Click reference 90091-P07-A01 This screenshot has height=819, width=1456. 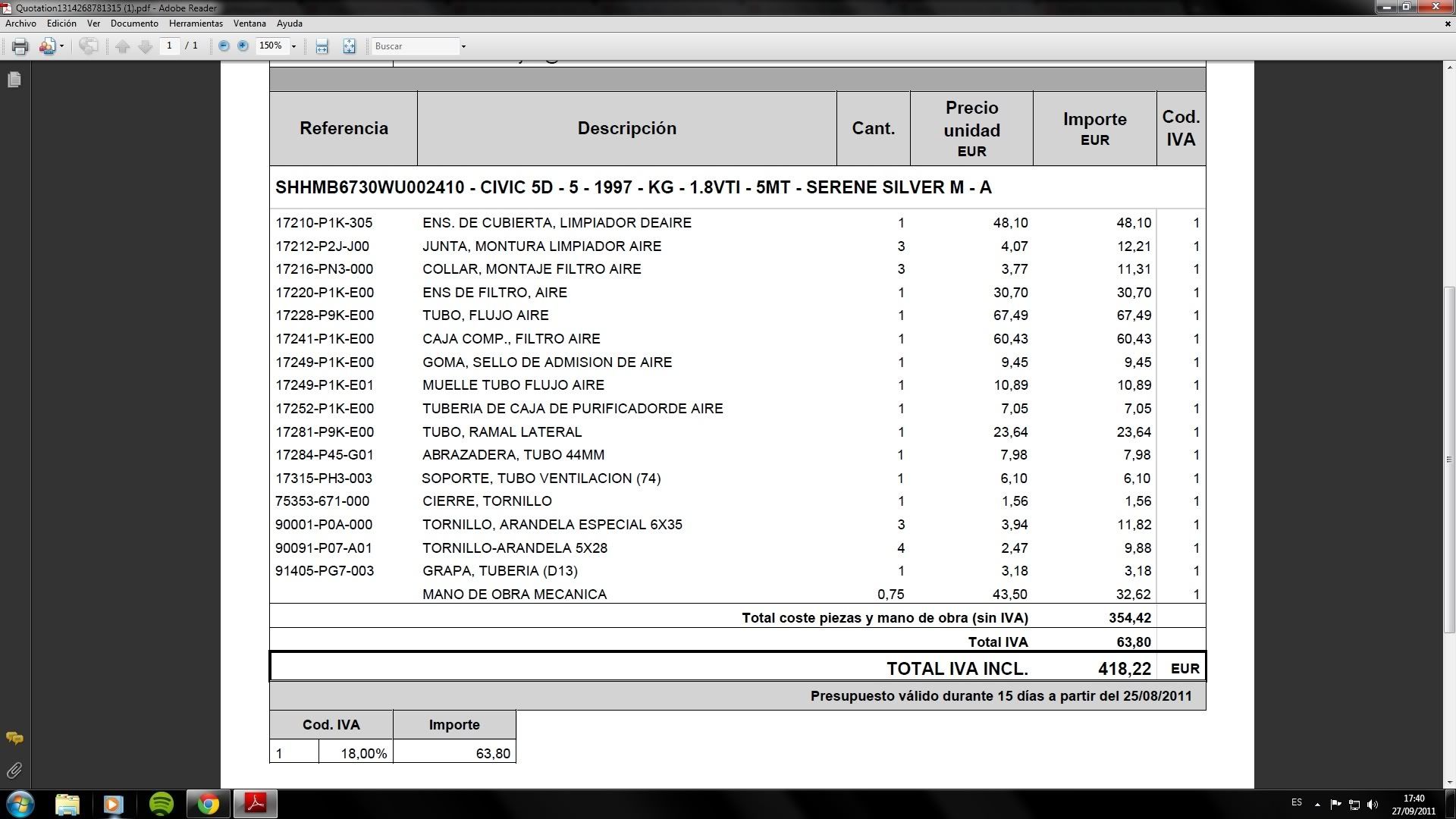[x=324, y=548]
